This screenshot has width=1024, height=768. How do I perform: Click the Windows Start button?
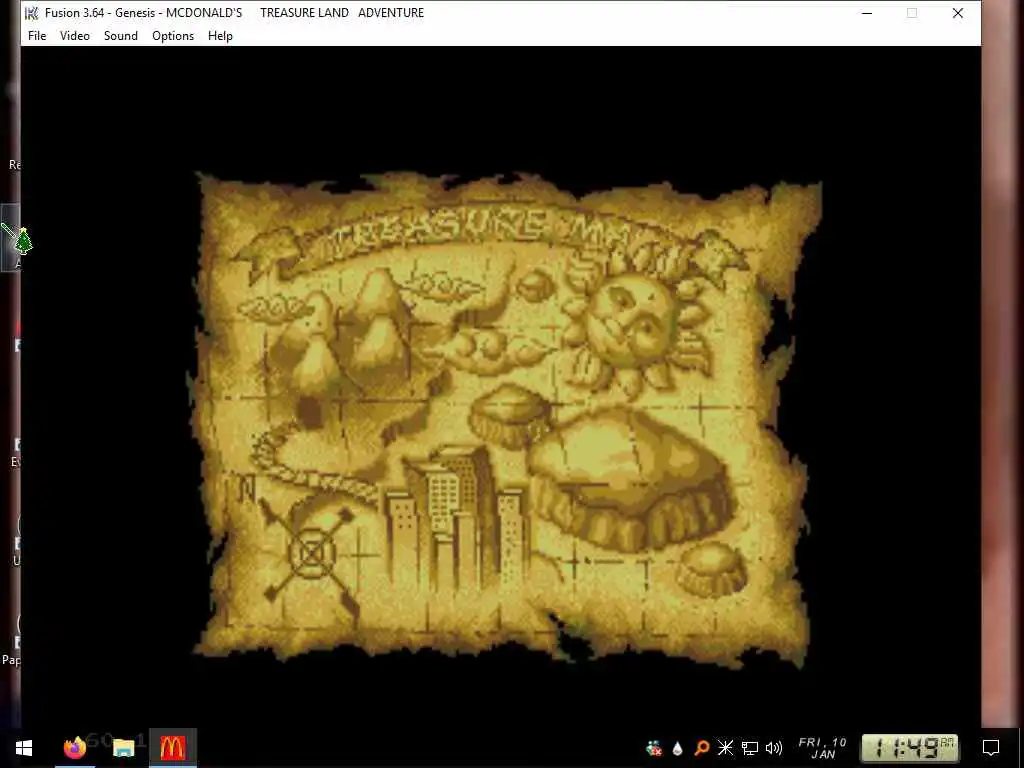[24, 748]
